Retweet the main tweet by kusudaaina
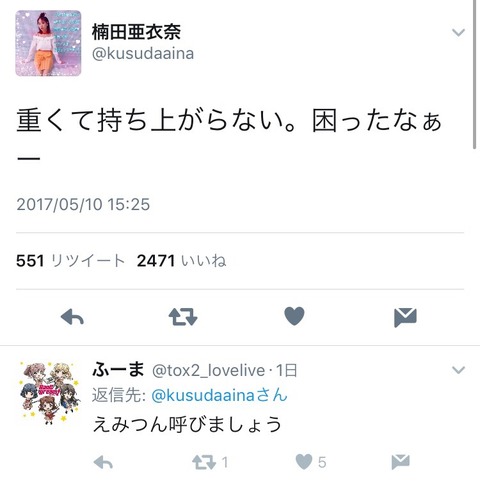Screen dimensions: 480x481 click(x=183, y=317)
